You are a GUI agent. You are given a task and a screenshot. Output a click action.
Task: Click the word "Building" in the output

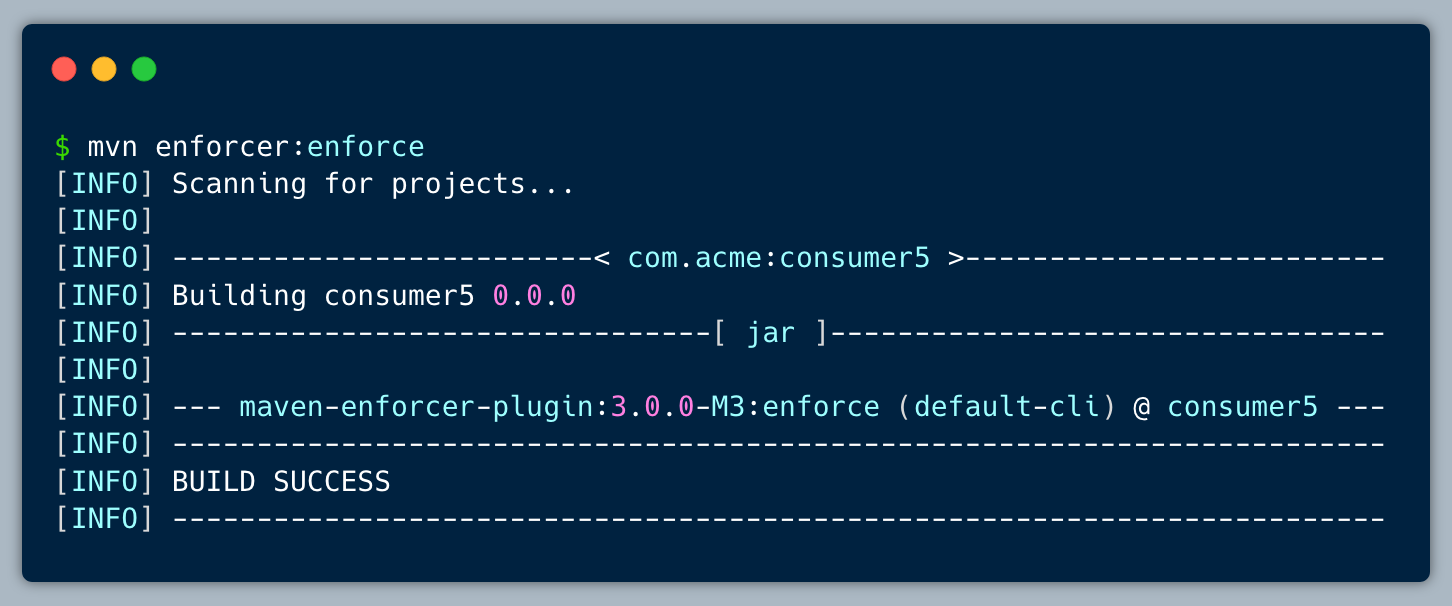(239, 296)
